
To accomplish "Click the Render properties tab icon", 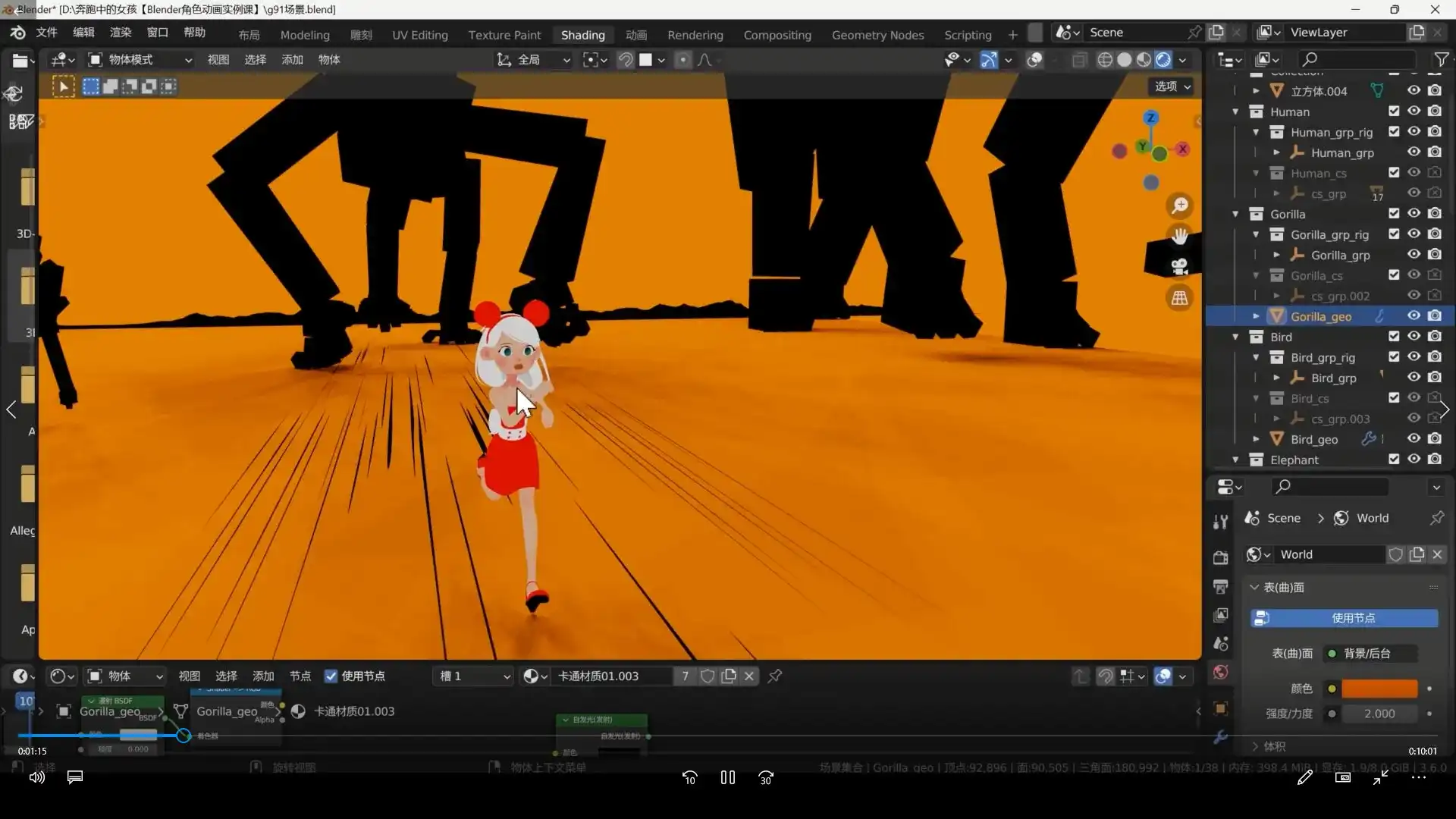I will coord(1220,557).
